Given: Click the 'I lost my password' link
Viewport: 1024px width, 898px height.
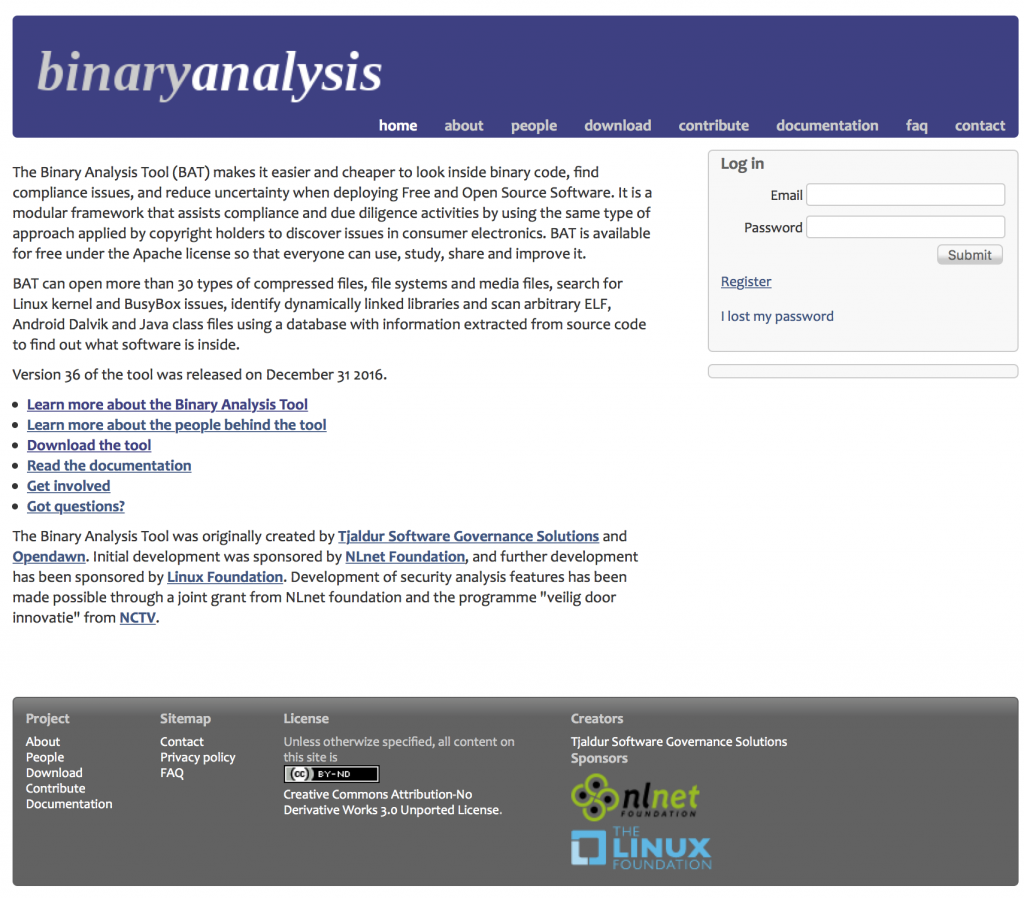Looking at the screenshot, I should (777, 316).
